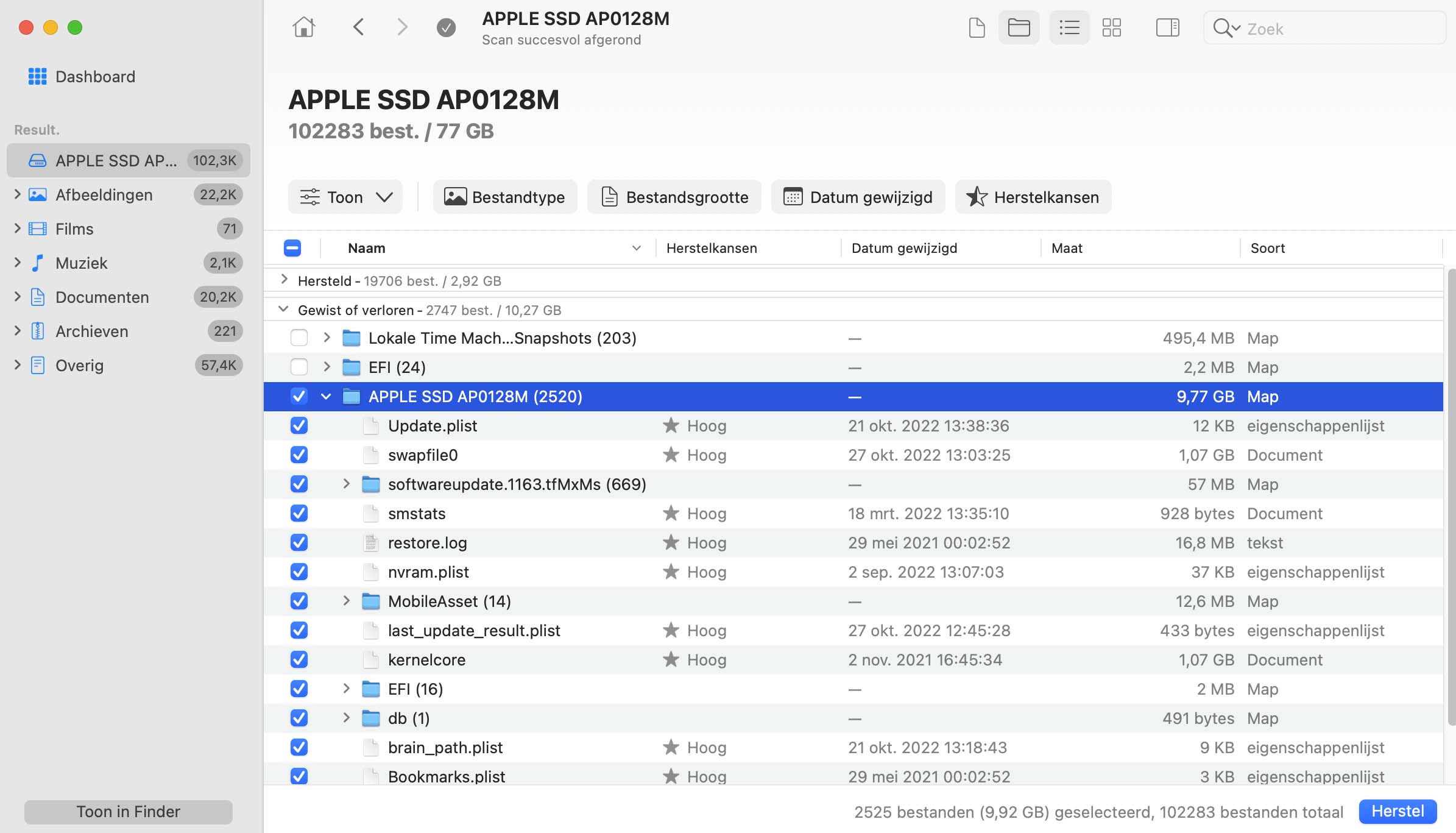Expand the EFI (24) folder

327,366
